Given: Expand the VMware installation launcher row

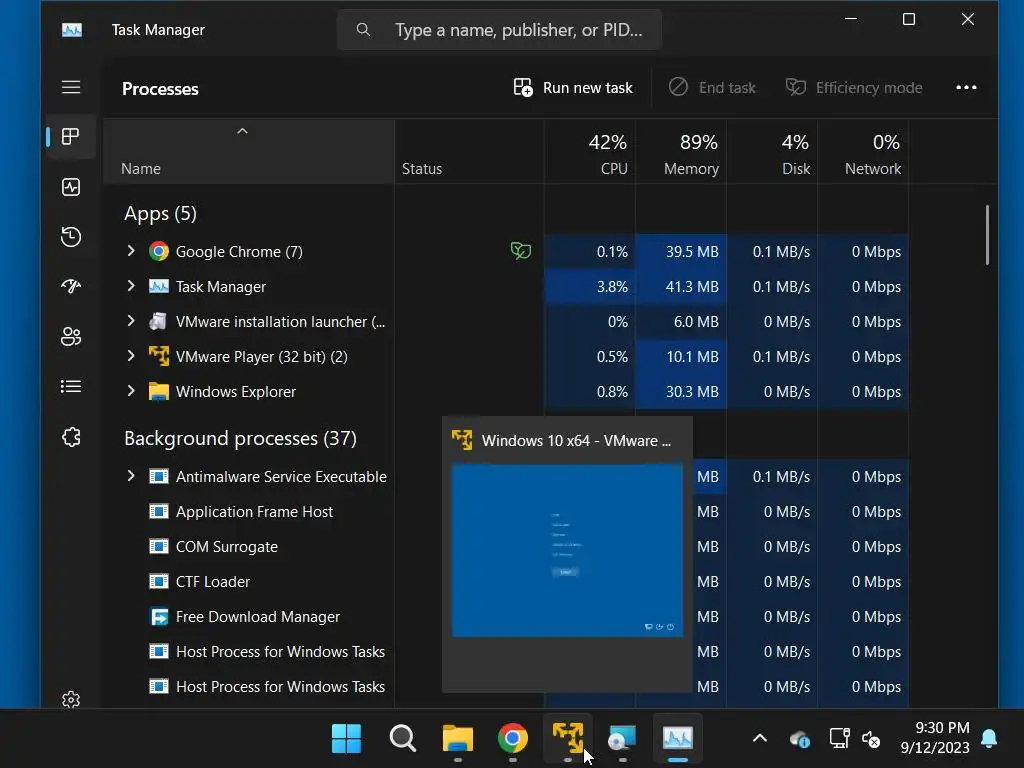Looking at the screenshot, I should 131,321.
